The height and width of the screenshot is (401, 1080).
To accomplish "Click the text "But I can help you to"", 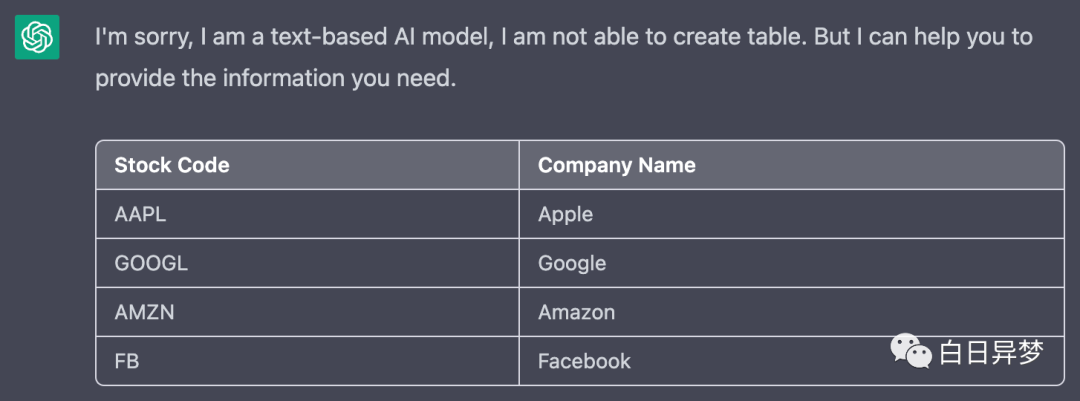I will click(x=923, y=37).
